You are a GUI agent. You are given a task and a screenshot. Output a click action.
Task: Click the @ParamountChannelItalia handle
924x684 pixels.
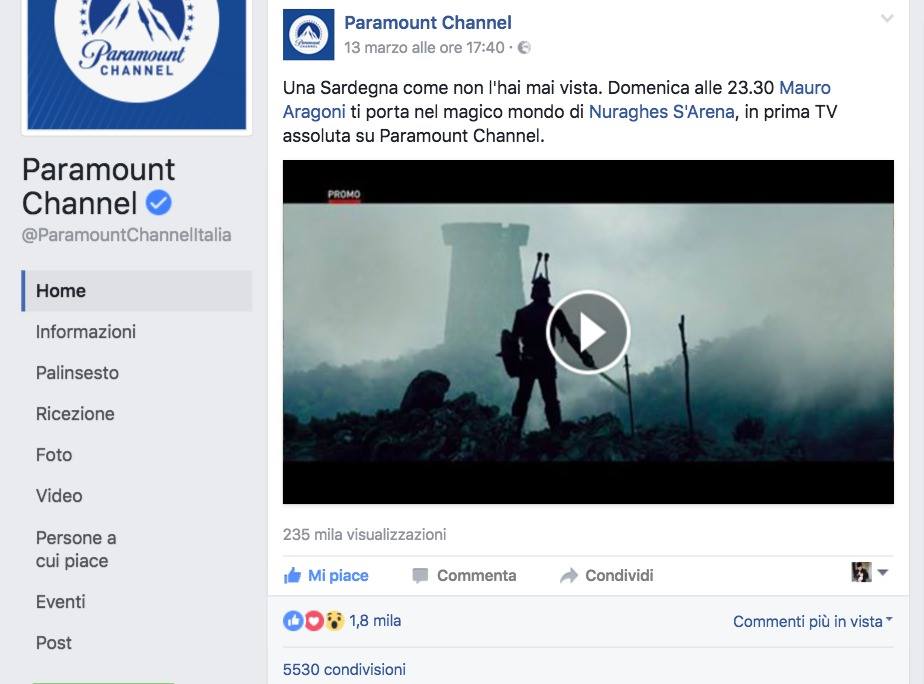pyautogui.click(x=127, y=235)
